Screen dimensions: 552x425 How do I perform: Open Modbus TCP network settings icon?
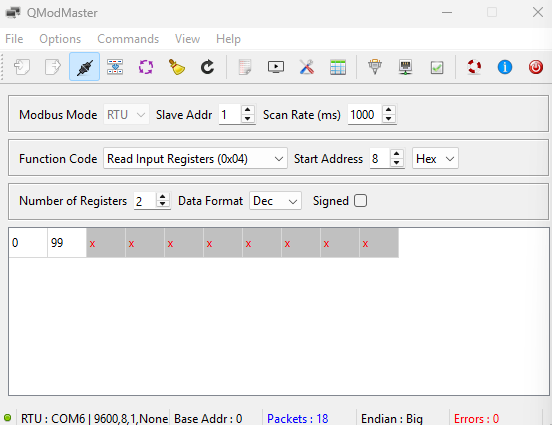406,67
